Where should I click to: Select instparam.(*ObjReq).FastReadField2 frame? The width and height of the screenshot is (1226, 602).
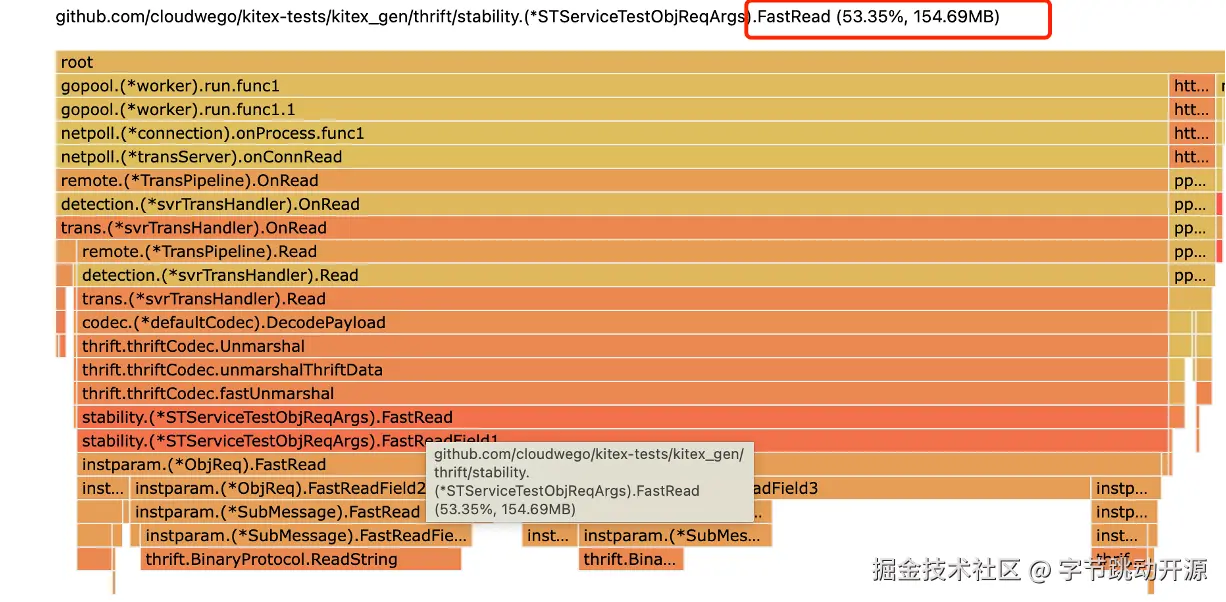[280, 489]
